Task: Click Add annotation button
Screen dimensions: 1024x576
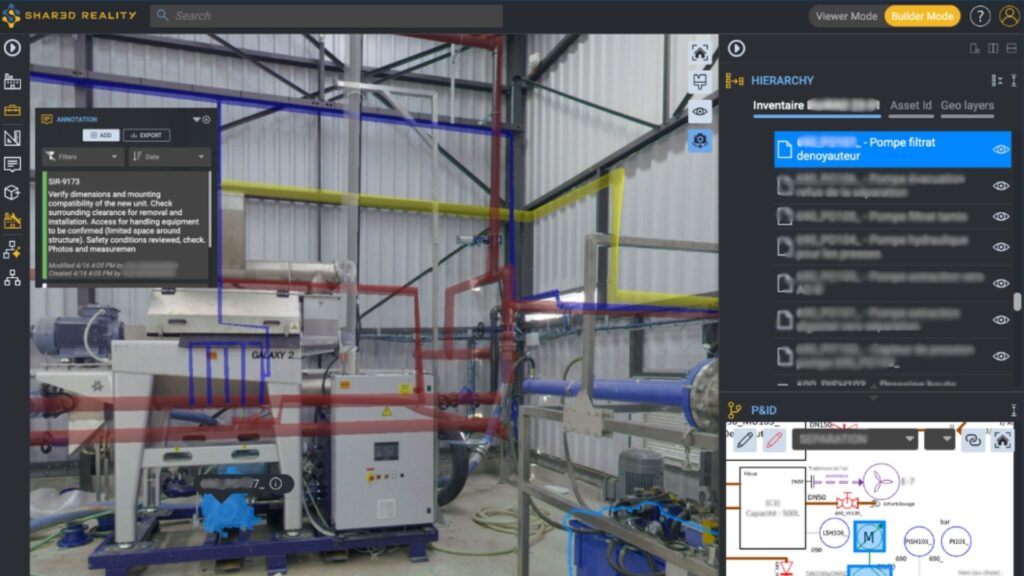Action: coord(101,135)
